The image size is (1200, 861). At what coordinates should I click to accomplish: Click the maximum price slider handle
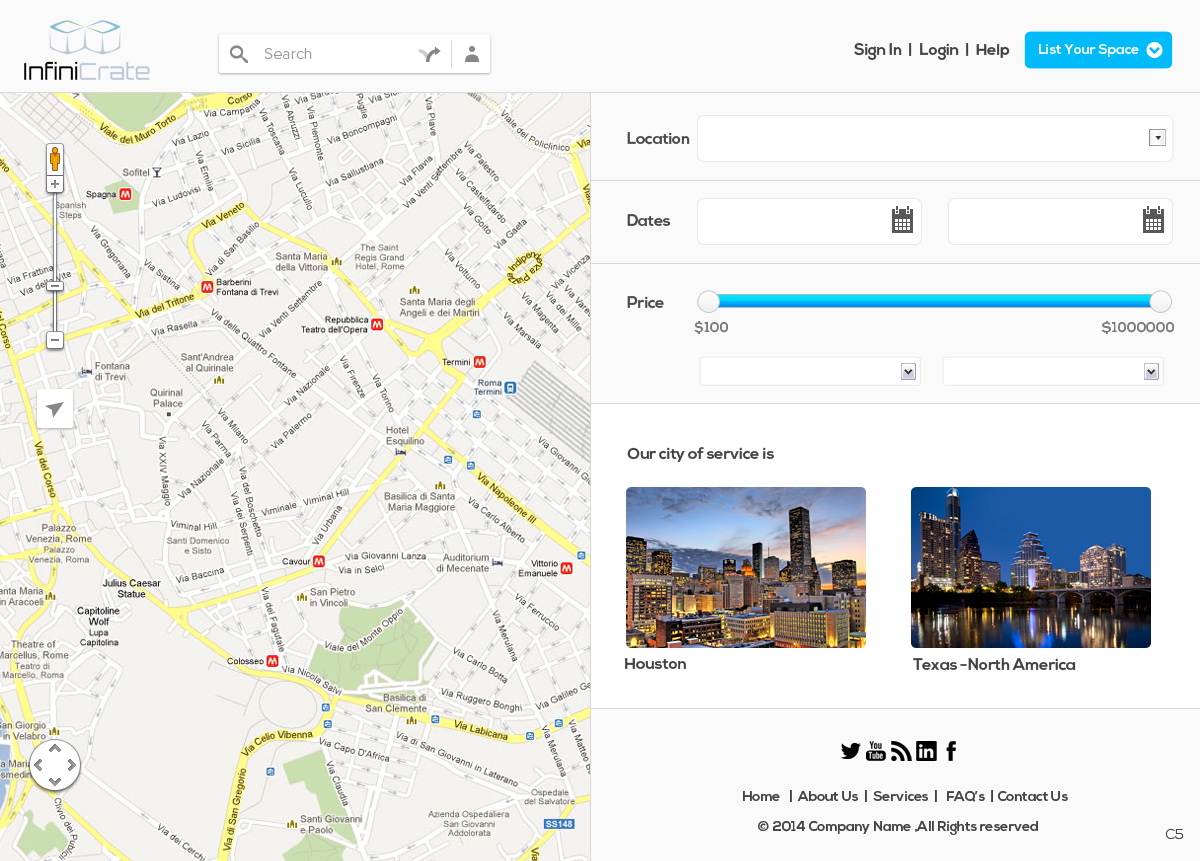point(1160,302)
